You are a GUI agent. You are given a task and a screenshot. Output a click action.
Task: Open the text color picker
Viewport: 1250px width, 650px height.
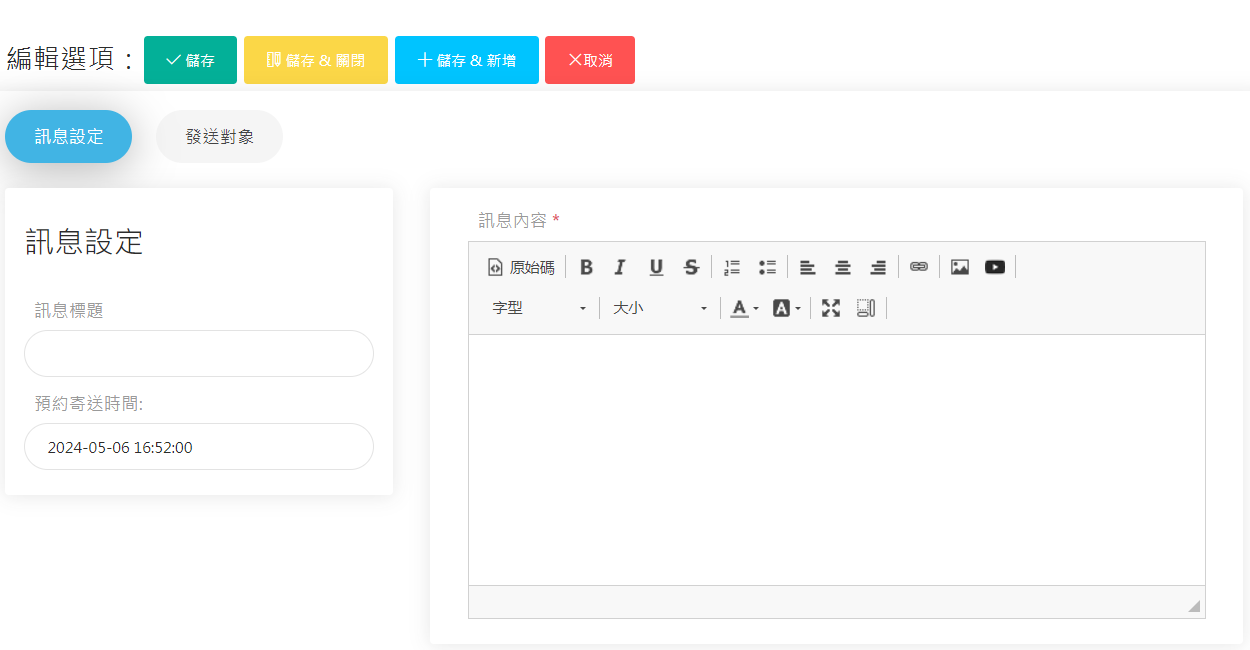point(744,308)
